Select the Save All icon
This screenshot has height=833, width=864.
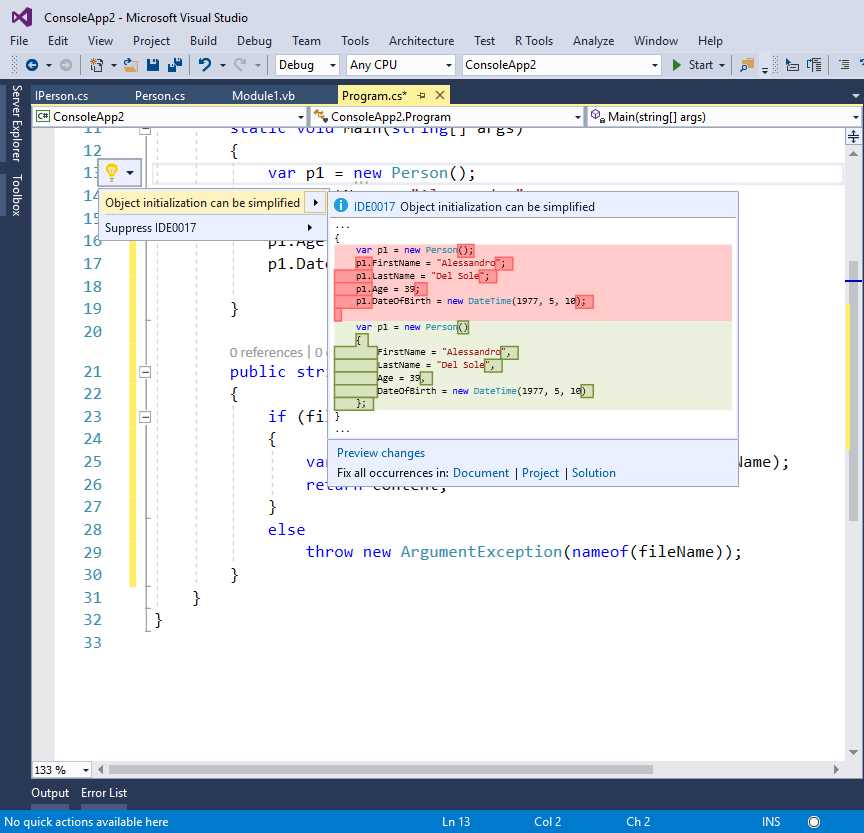[x=172, y=66]
